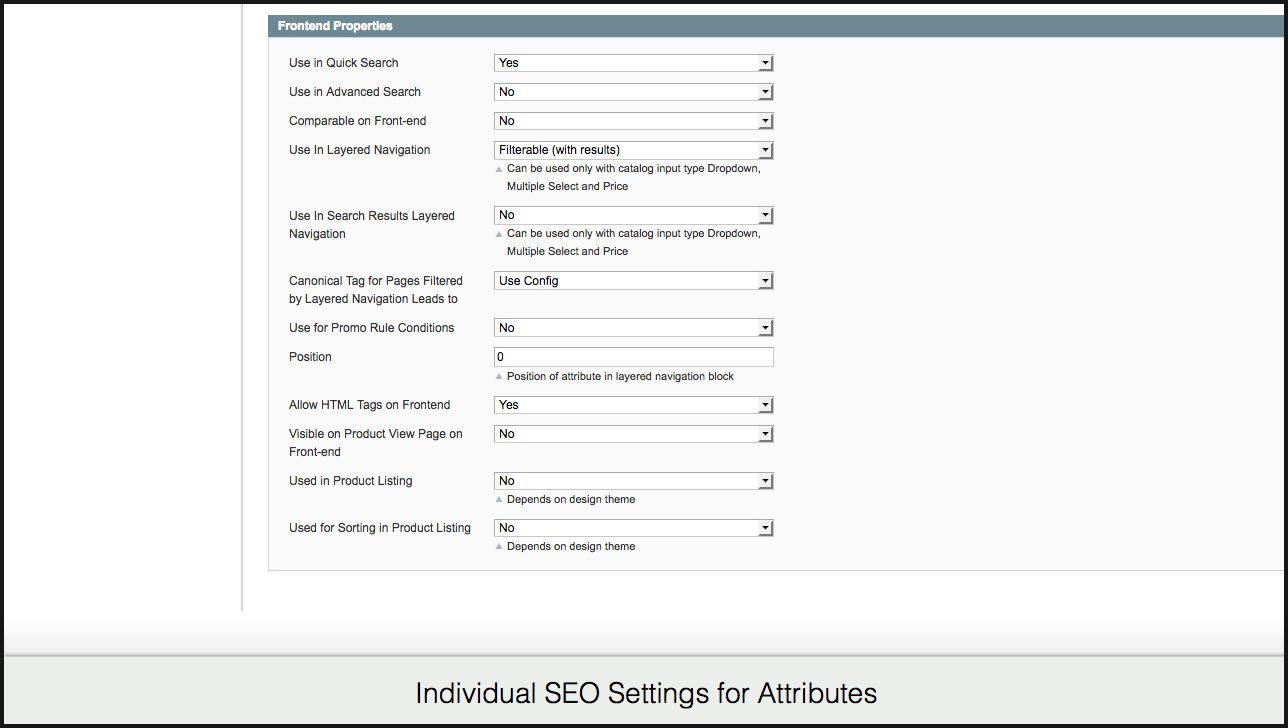Expand the Use in Advanced Search dropdown
This screenshot has width=1288, height=728.
[633, 92]
